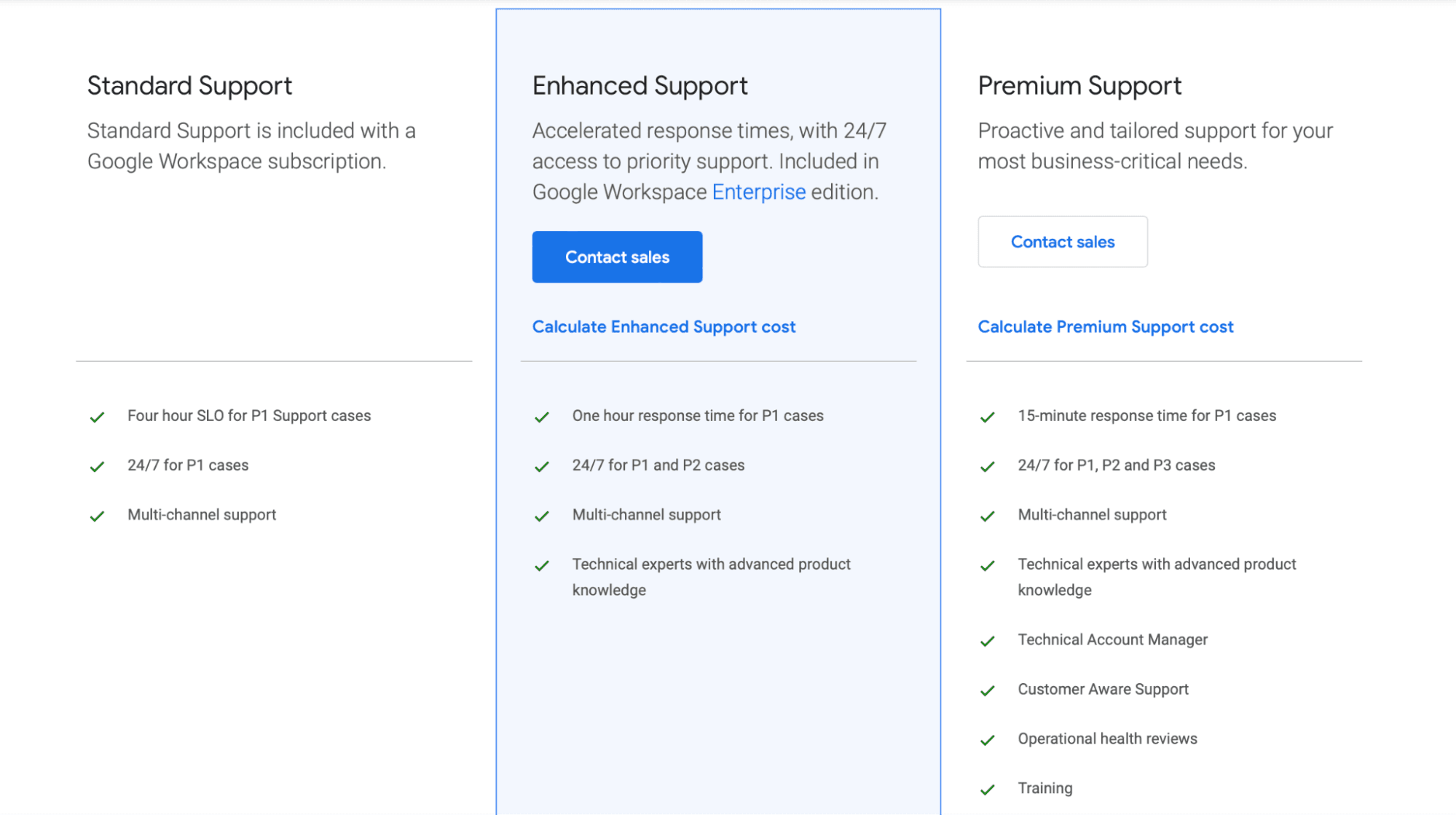Open the Enterprise edition link
The width and height of the screenshot is (1456, 815).
point(758,192)
